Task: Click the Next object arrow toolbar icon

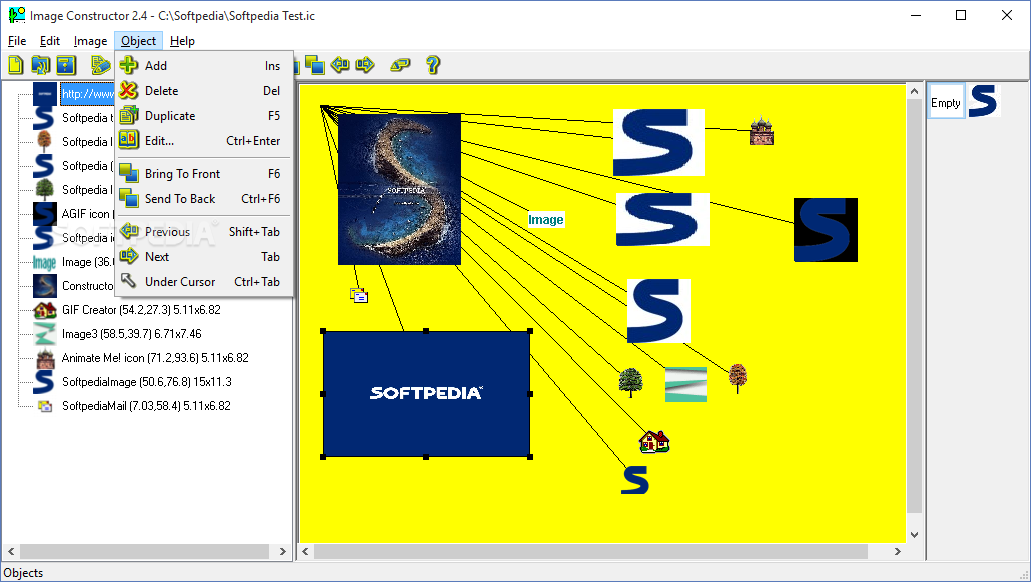Action: click(x=365, y=64)
